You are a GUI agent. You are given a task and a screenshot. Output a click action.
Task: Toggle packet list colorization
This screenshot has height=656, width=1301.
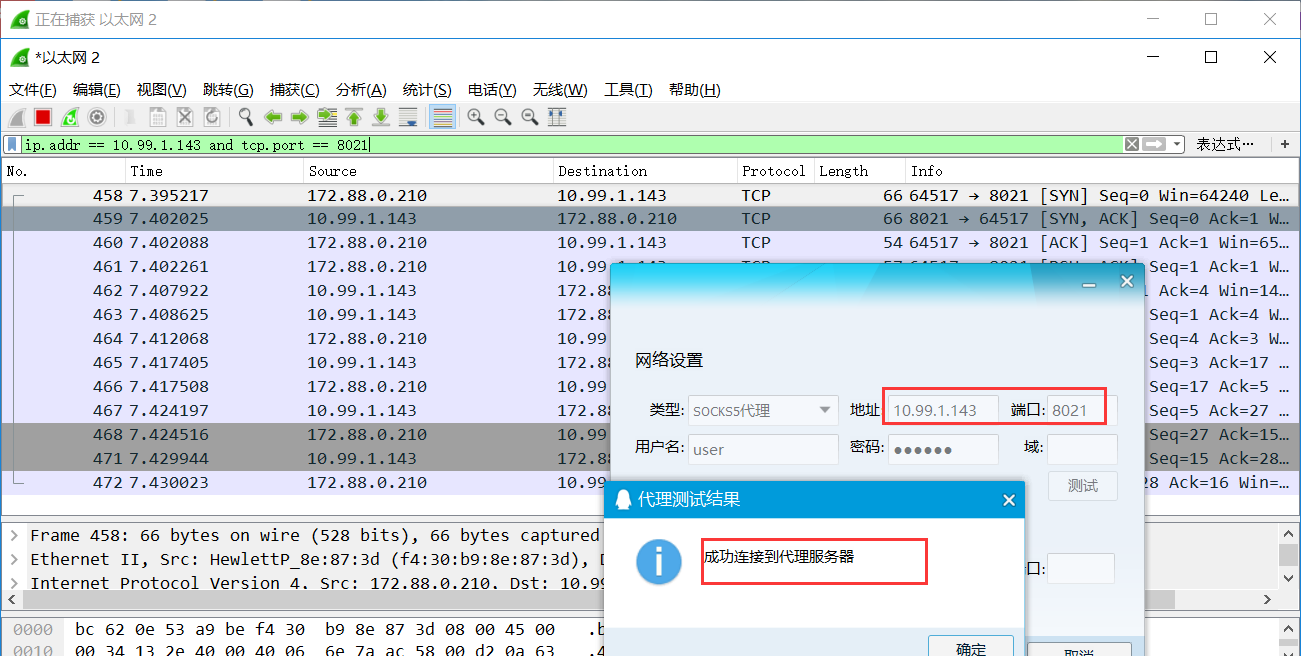(x=442, y=117)
